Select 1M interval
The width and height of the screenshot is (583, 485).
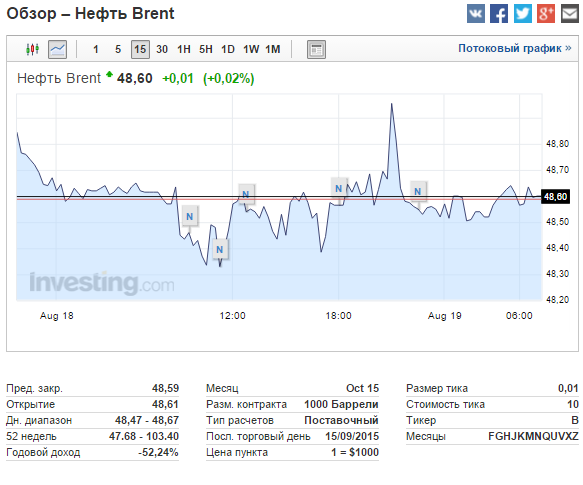273,49
